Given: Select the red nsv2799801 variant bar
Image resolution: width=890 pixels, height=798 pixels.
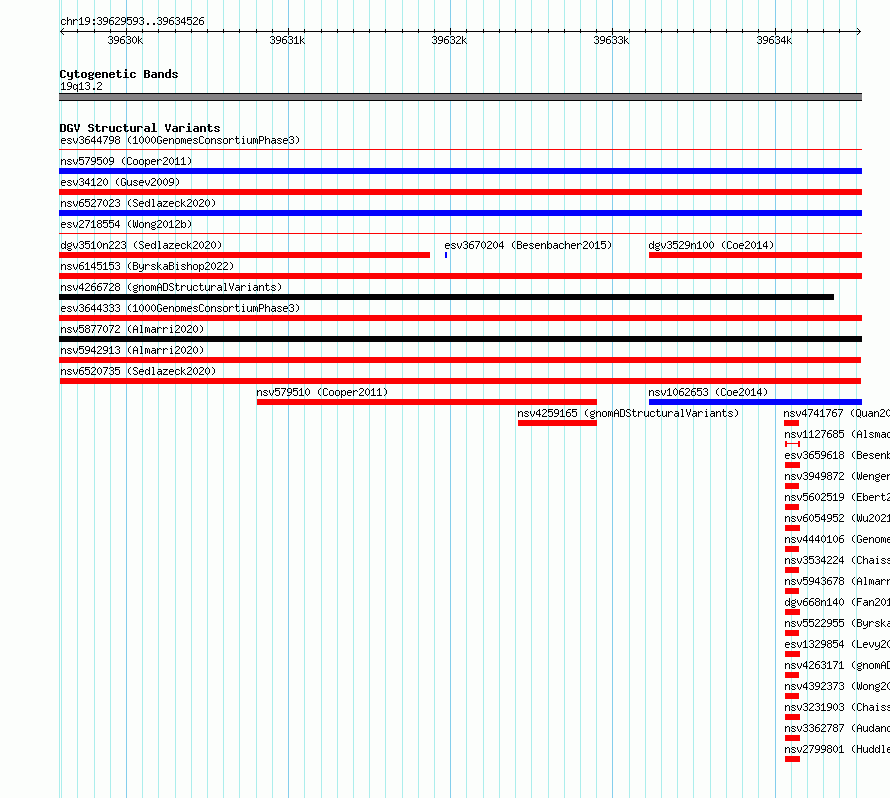Looking at the screenshot, I should click(x=792, y=759).
